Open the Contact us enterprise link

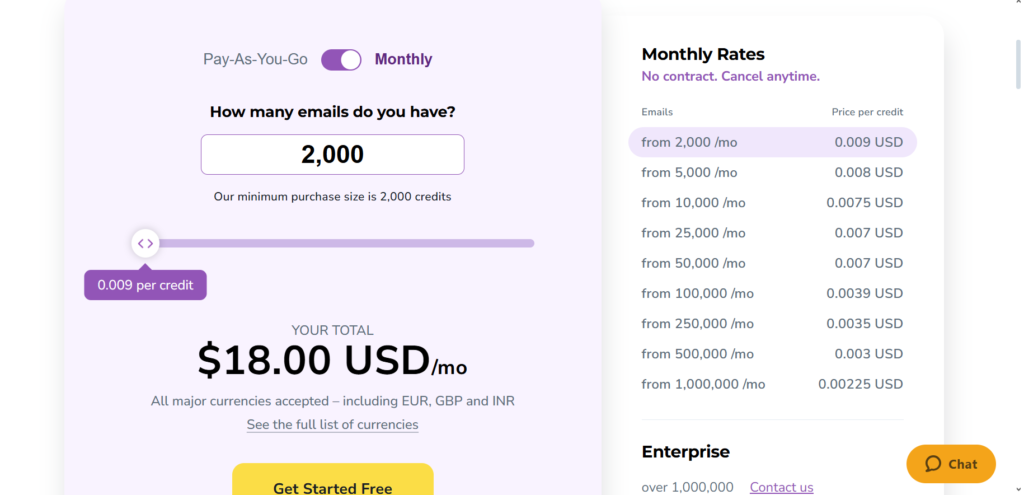(x=781, y=487)
